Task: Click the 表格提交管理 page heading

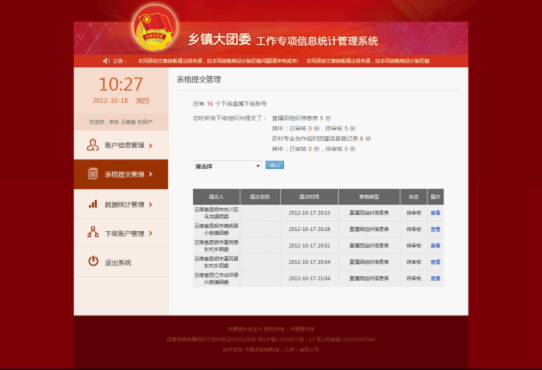Action: click(x=199, y=80)
